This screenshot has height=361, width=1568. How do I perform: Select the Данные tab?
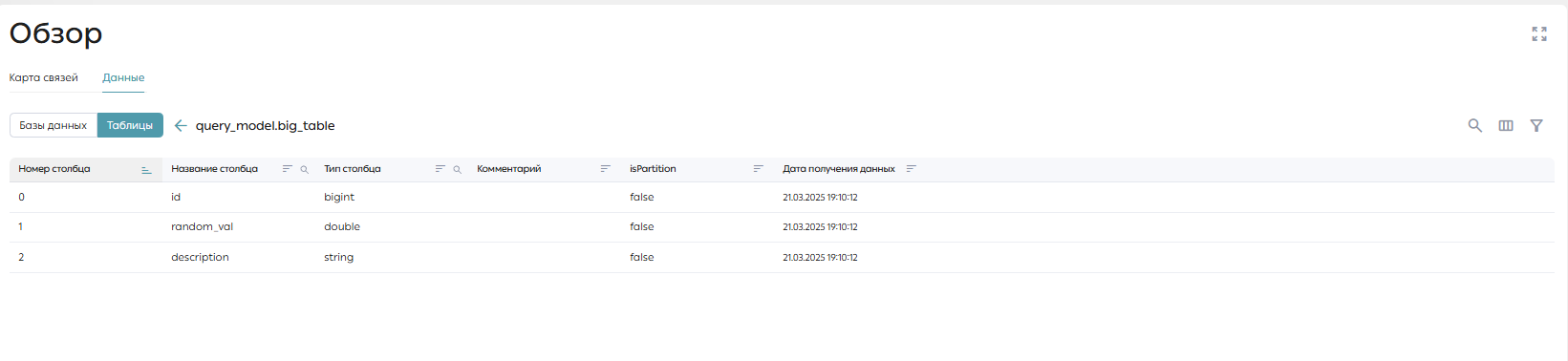pos(123,77)
